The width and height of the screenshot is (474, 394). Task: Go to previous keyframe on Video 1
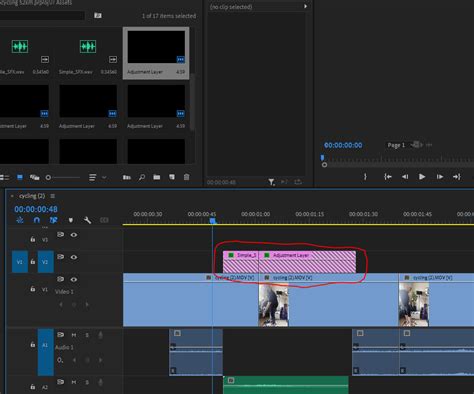(61, 304)
